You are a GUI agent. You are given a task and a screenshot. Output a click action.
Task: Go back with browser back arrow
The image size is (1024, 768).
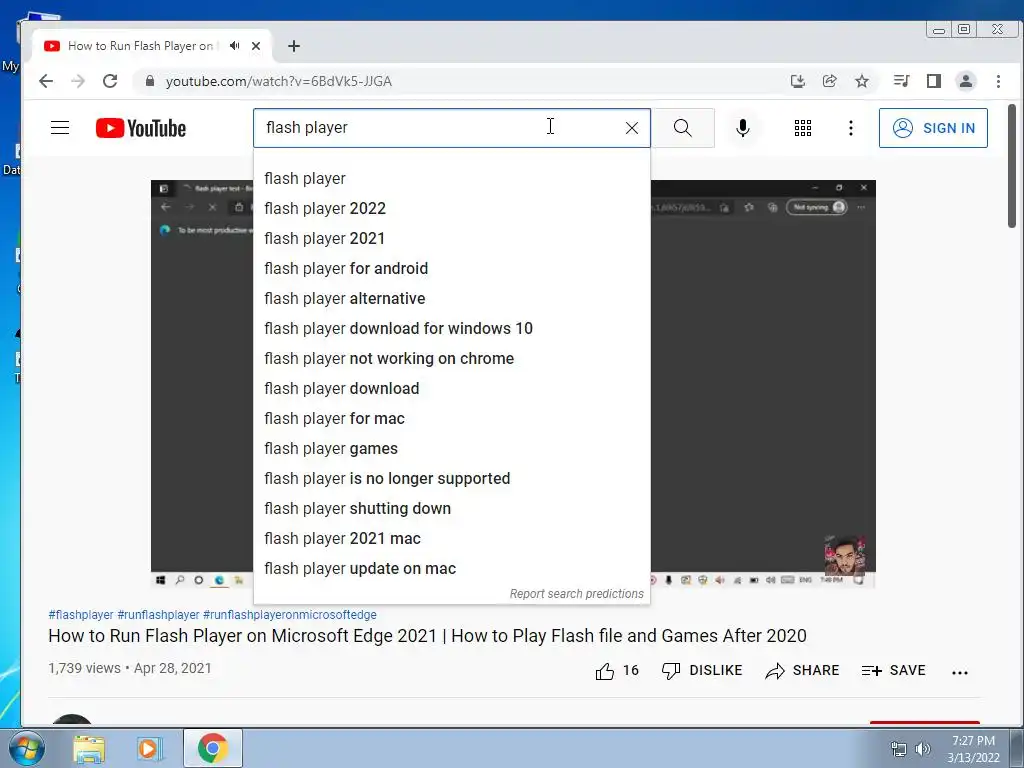46,81
